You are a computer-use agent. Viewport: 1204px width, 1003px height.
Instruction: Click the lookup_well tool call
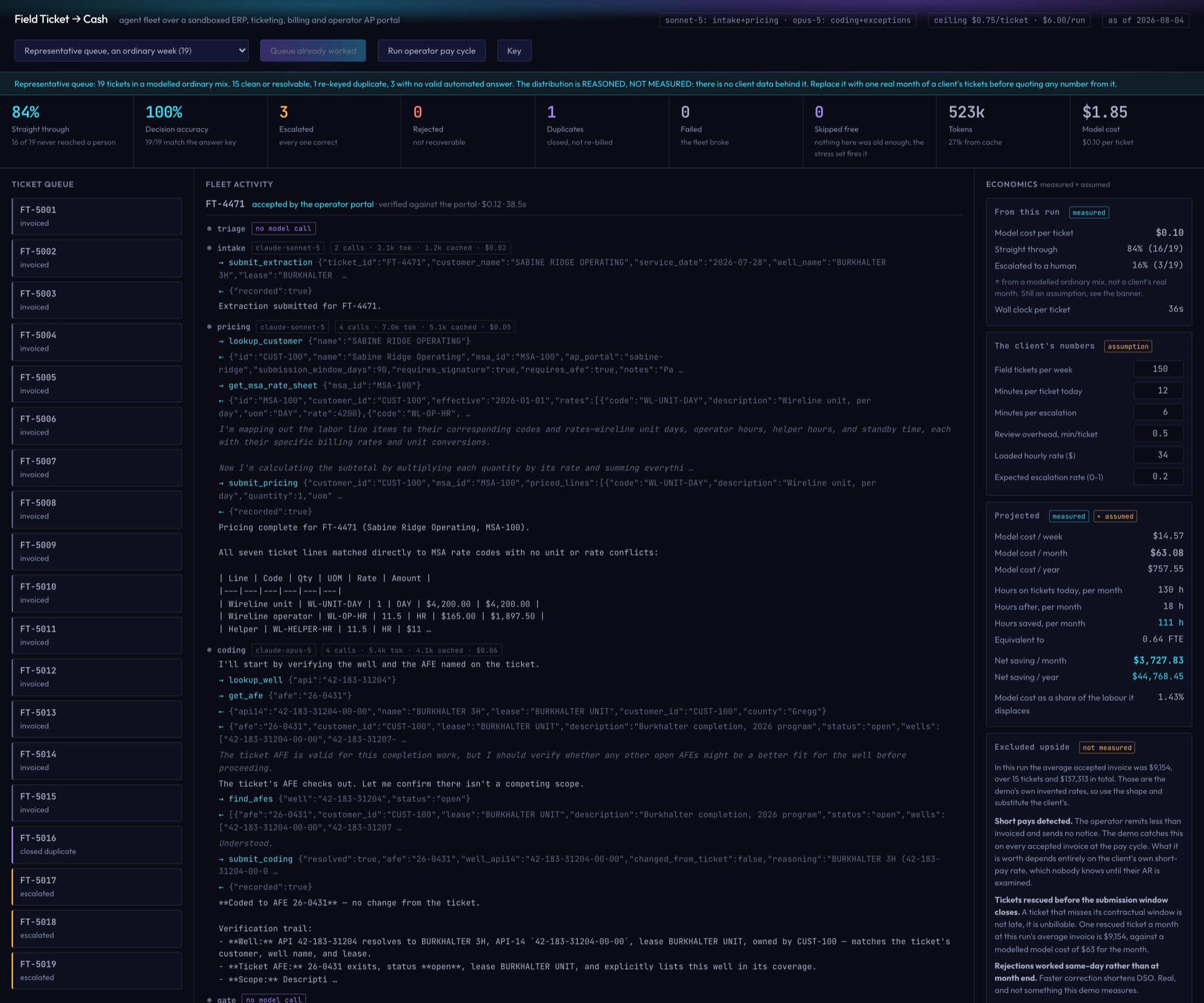coord(255,680)
